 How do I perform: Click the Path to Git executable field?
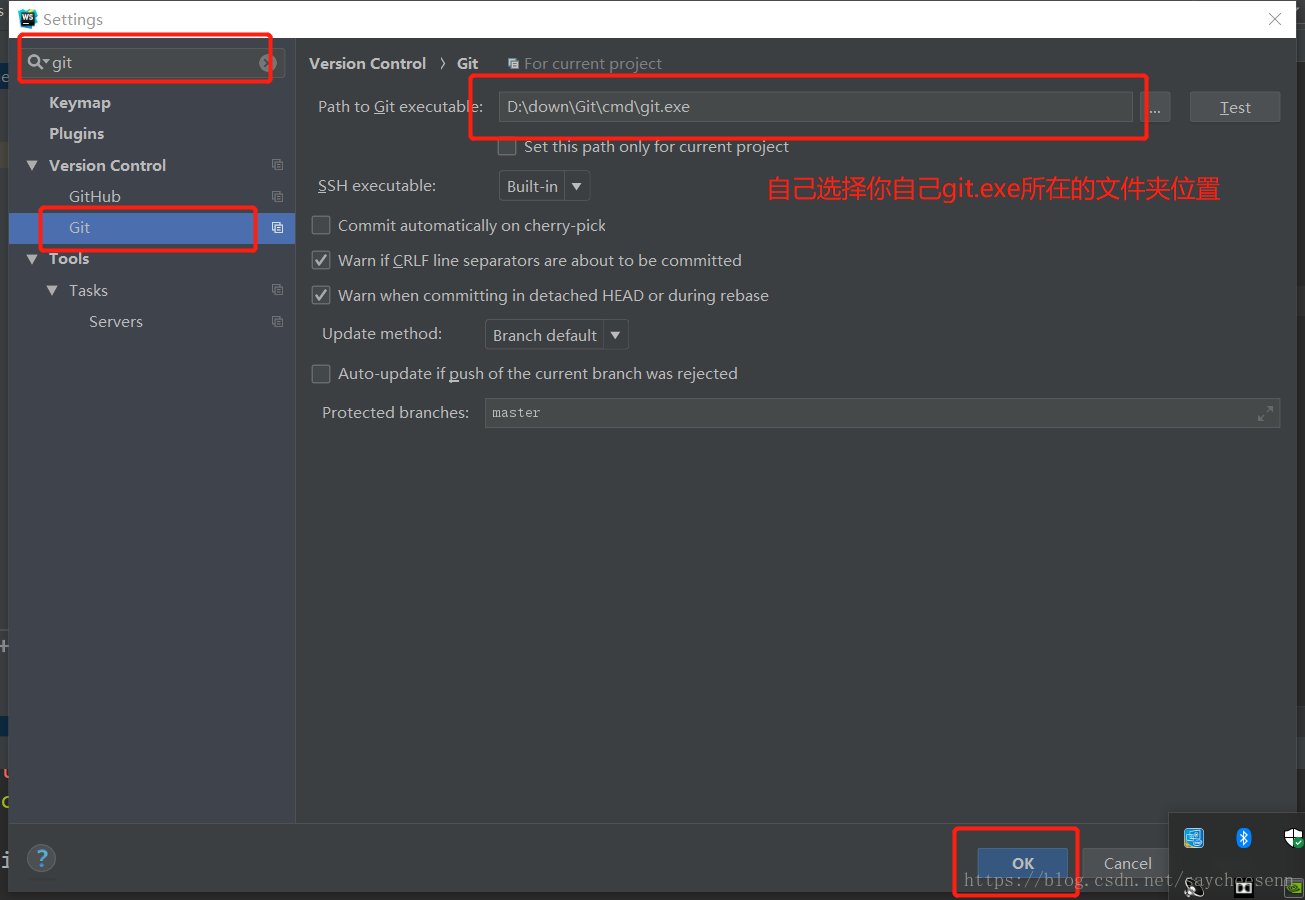pyautogui.click(x=816, y=107)
